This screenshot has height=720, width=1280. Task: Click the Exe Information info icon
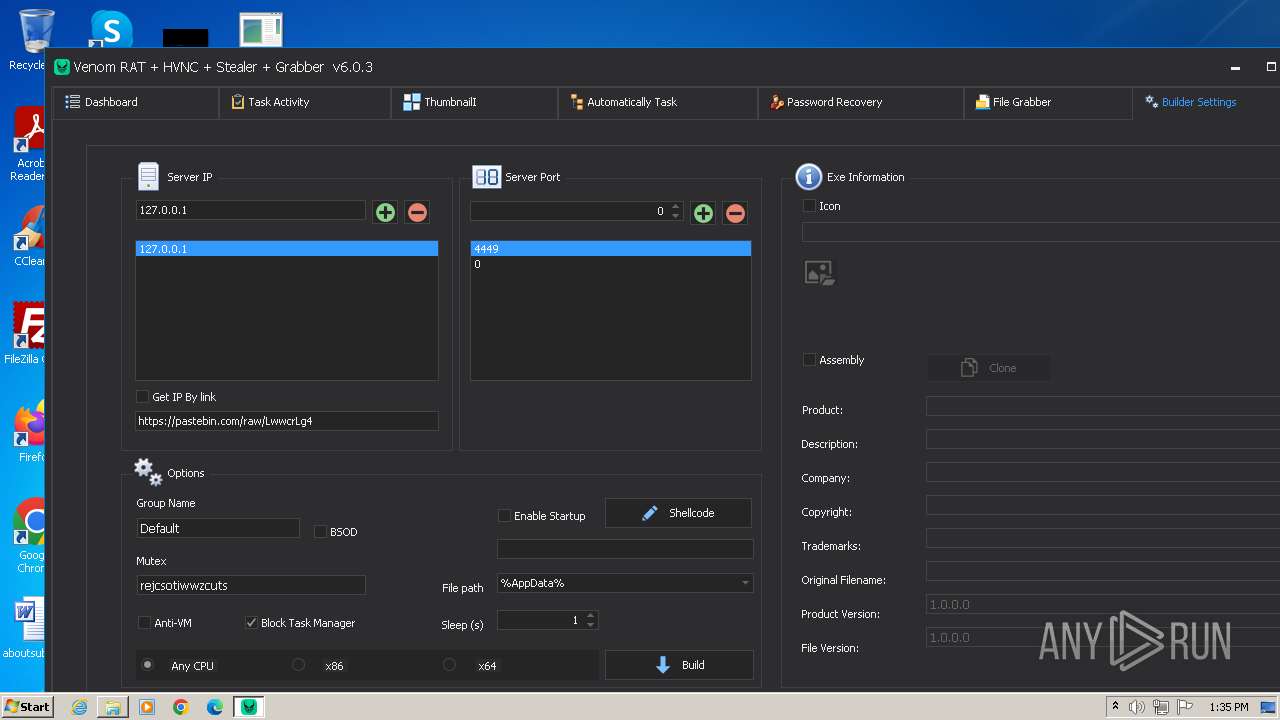point(808,177)
